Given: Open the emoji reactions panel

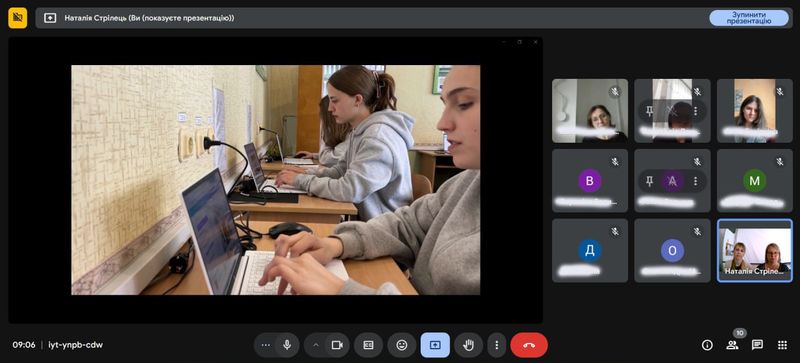Looking at the screenshot, I should click(x=402, y=345).
